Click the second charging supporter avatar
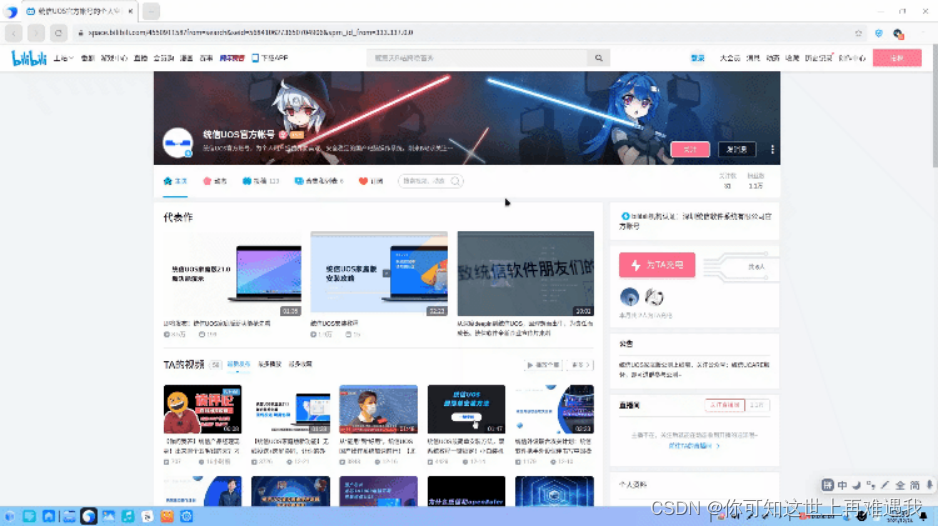The image size is (938, 527). 654,297
